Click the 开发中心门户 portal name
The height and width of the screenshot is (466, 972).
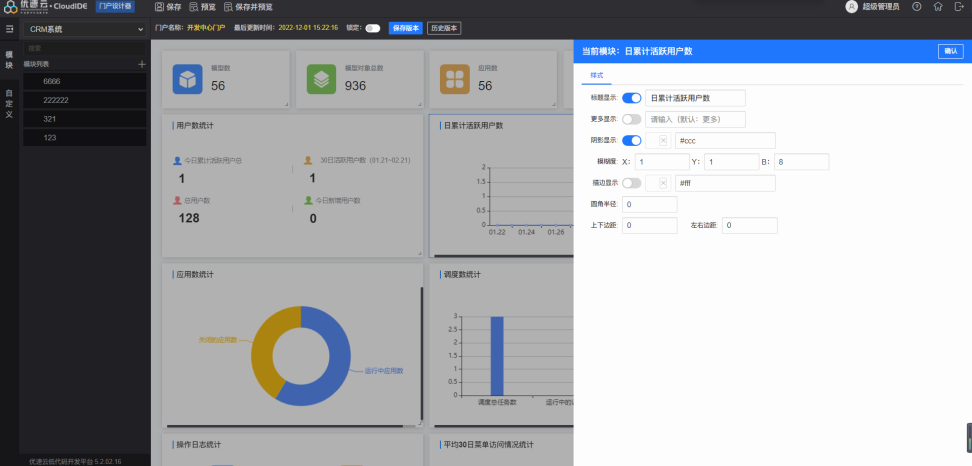[206, 29]
